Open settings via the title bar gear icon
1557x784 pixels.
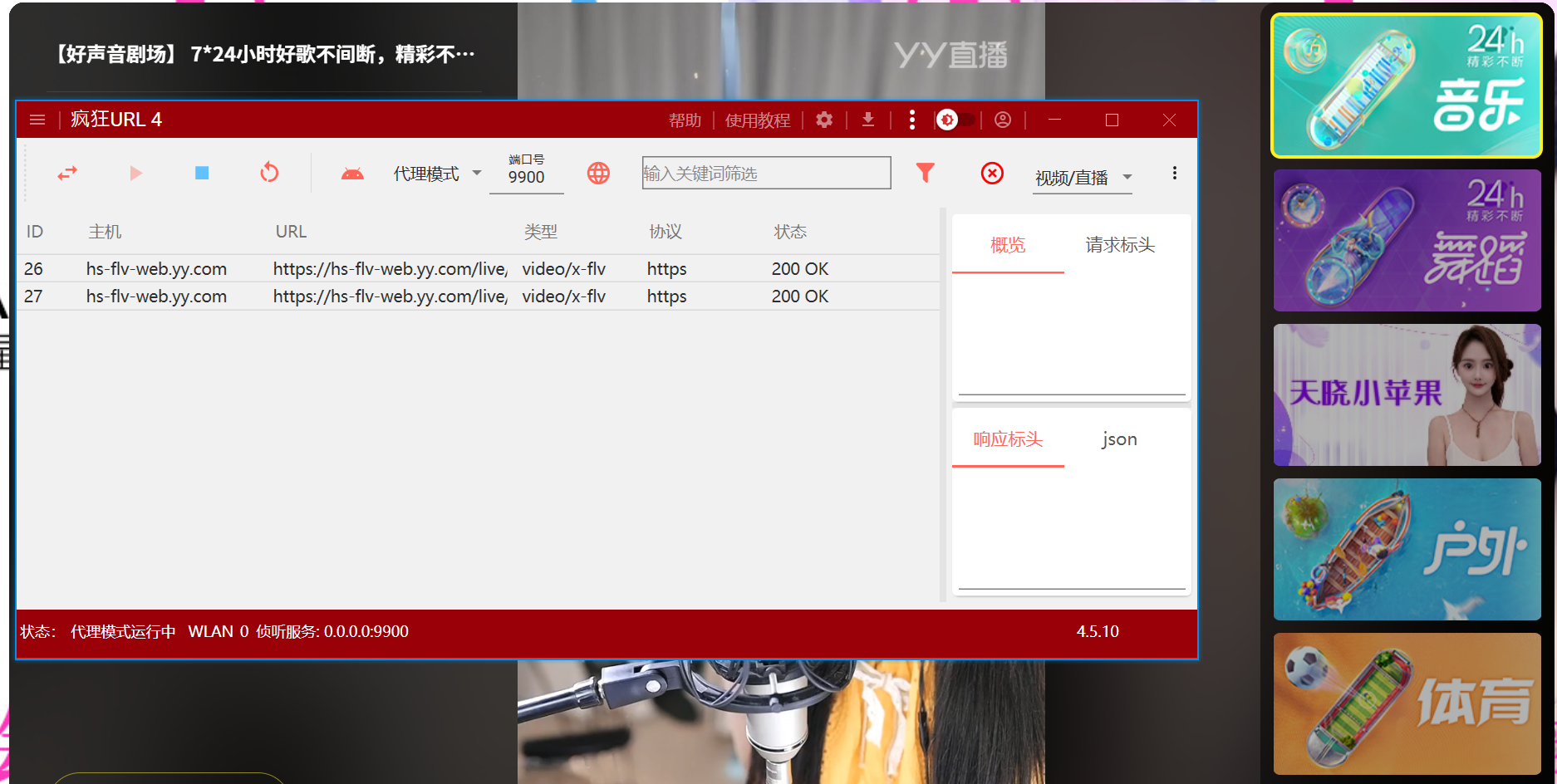824,120
